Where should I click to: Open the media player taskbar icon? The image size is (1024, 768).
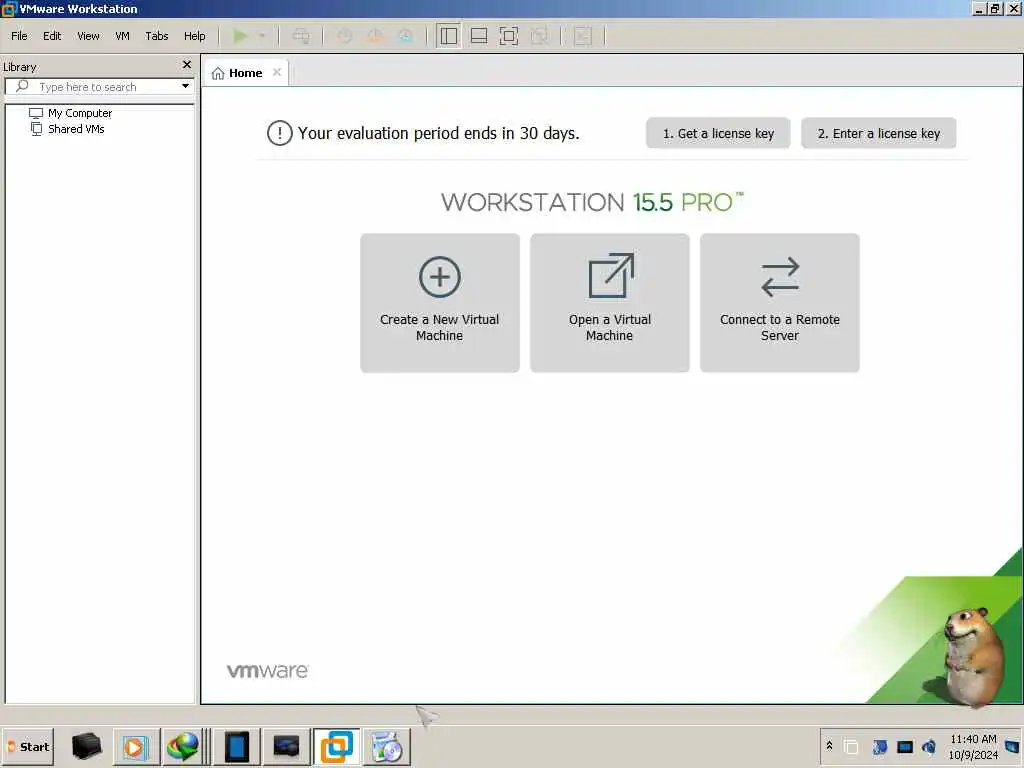[135, 747]
